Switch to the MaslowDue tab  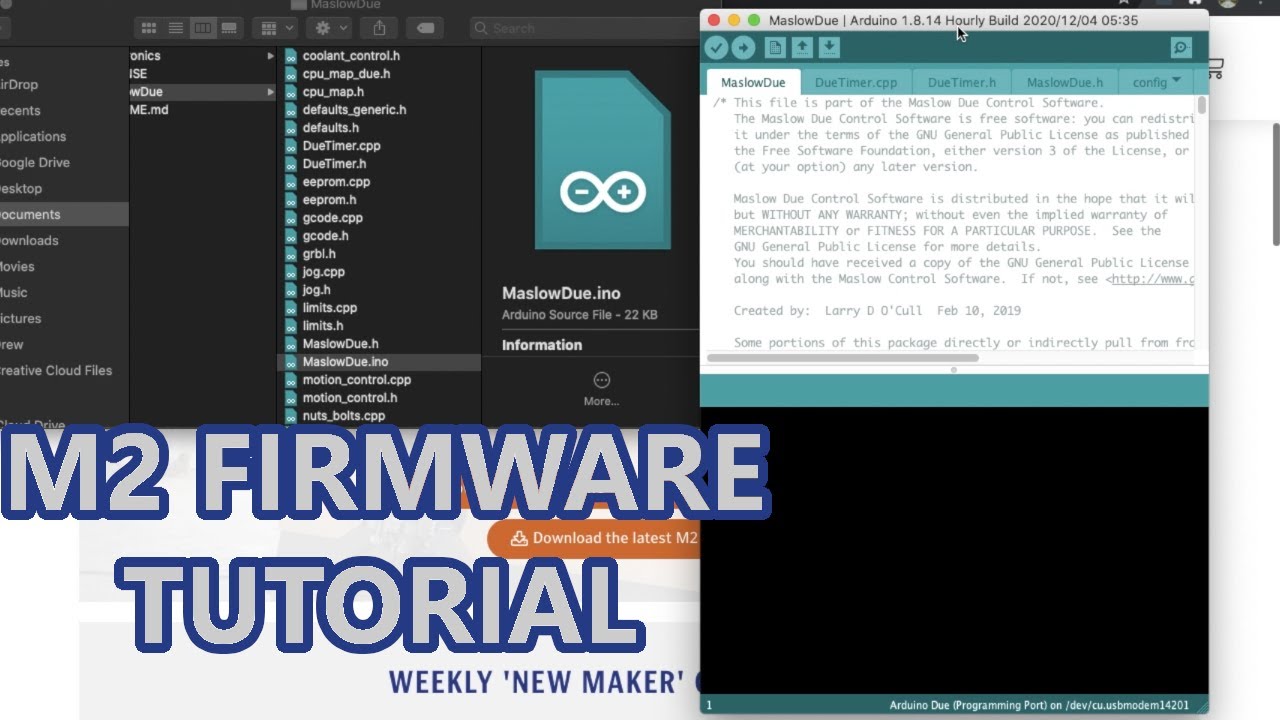pos(753,82)
